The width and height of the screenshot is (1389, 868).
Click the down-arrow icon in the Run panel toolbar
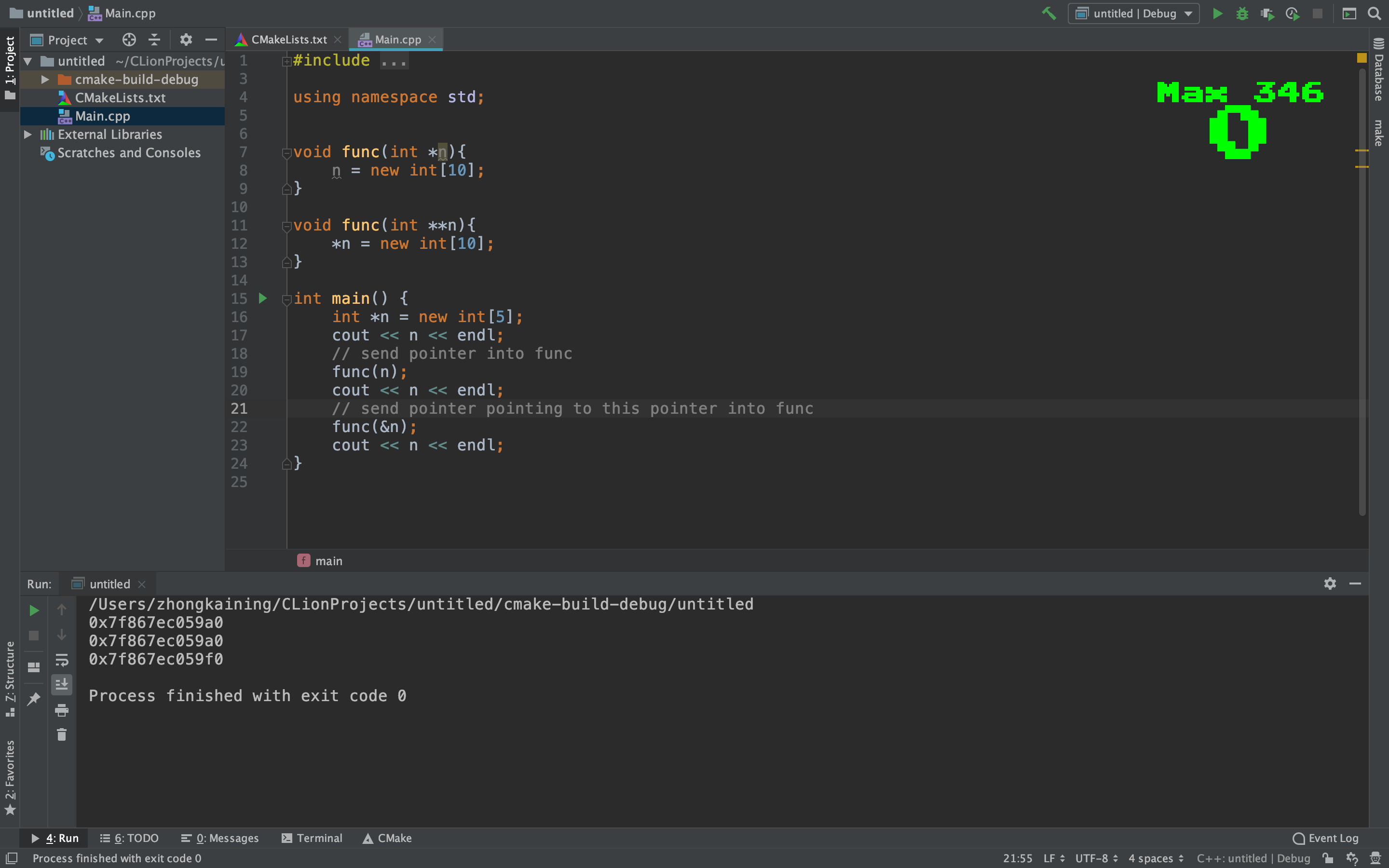click(x=61, y=635)
